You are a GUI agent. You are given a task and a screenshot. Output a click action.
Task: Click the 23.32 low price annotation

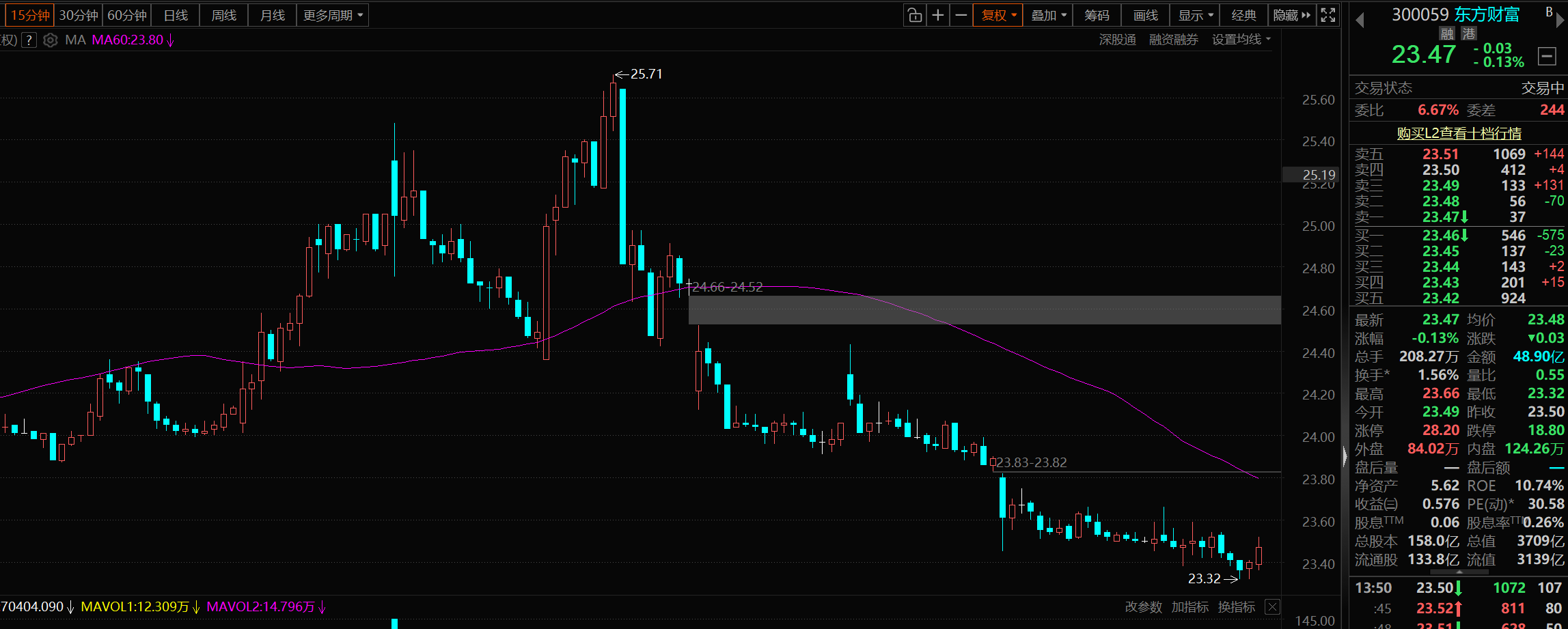(x=1204, y=578)
